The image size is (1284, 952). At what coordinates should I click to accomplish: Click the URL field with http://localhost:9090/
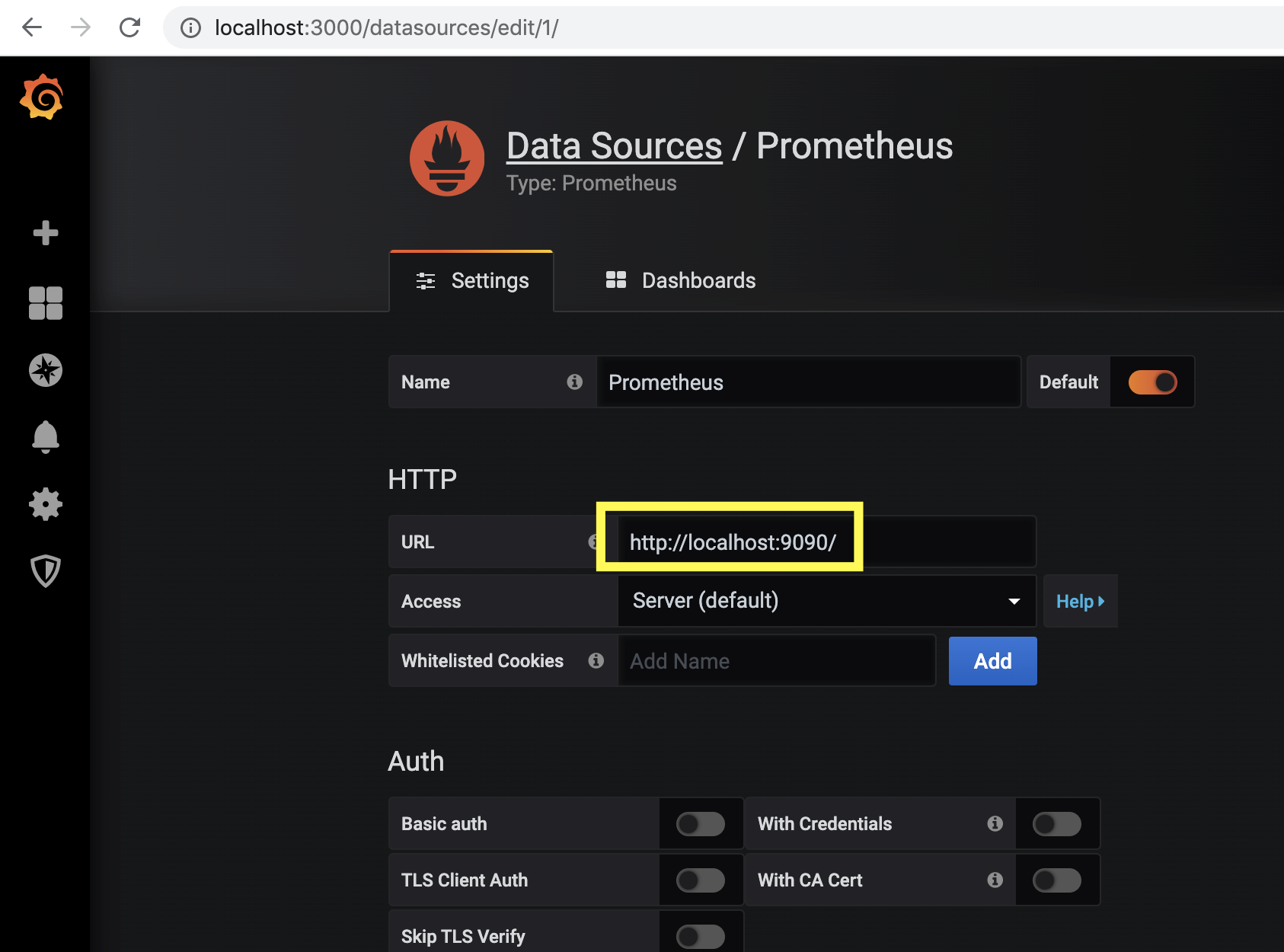click(x=826, y=541)
